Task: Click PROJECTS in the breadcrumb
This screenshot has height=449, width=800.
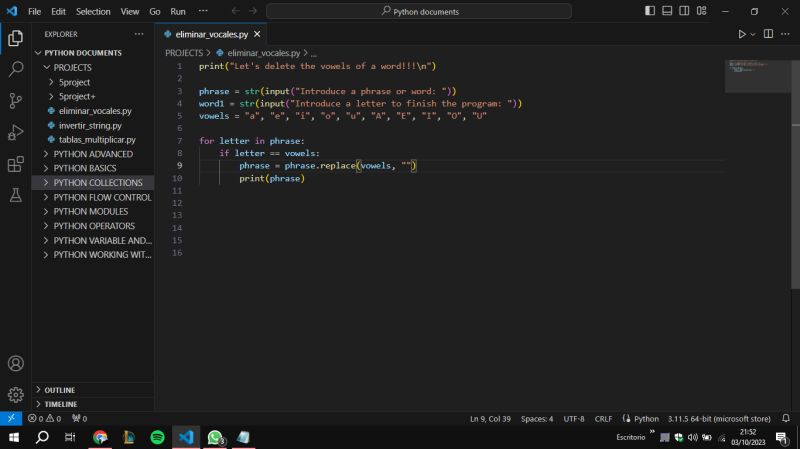Action: coord(184,53)
